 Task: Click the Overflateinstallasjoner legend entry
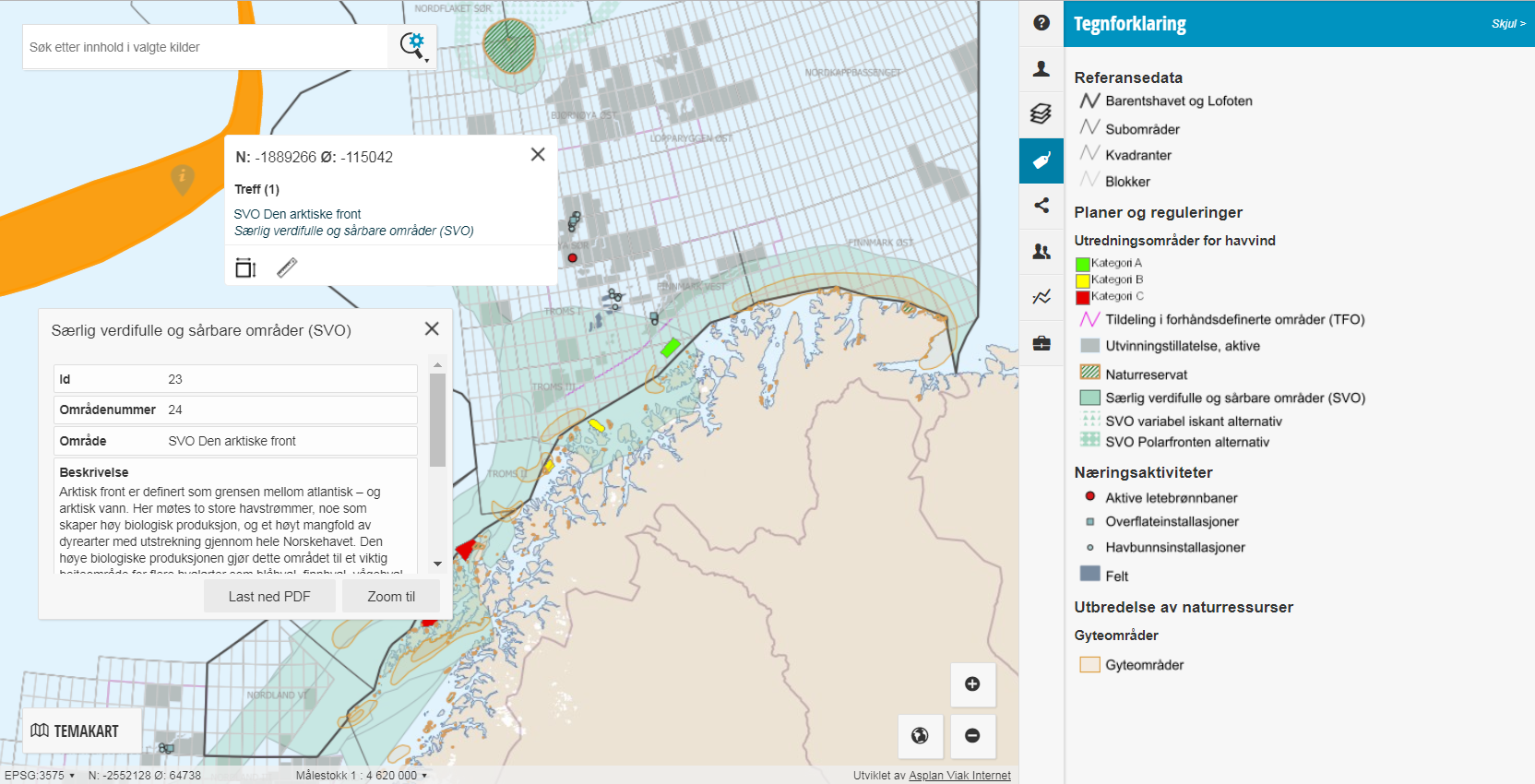(x=1172, y=522)
